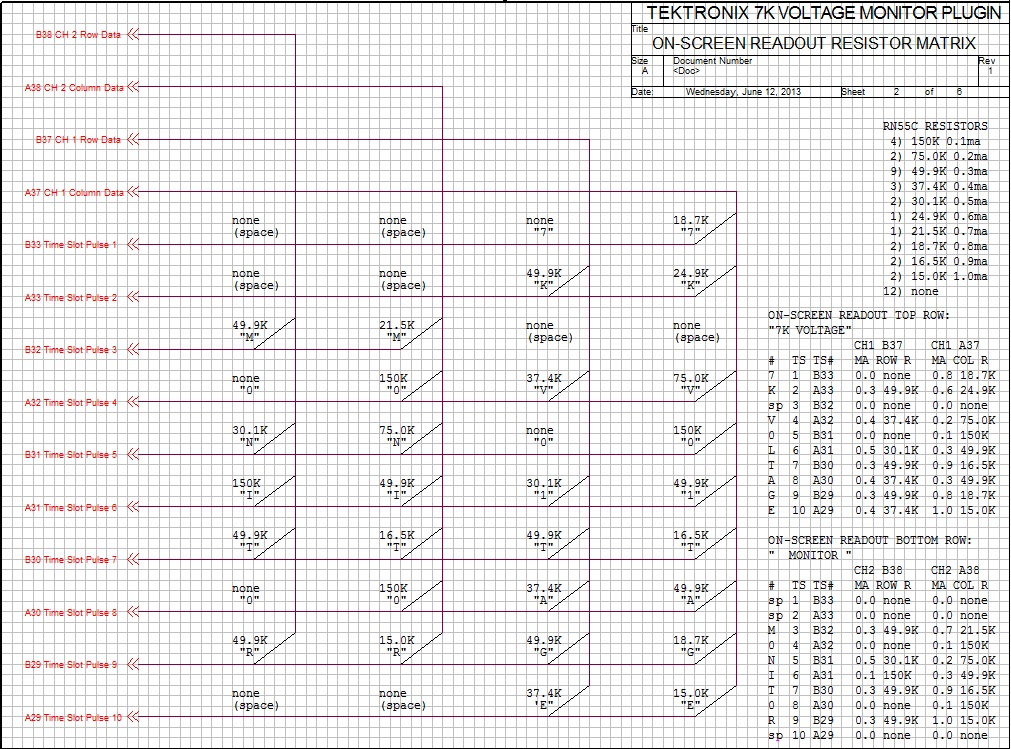Select the B38 CH 2 Row Data label
The image size is (1011, 749).
[x=78, y=35]
